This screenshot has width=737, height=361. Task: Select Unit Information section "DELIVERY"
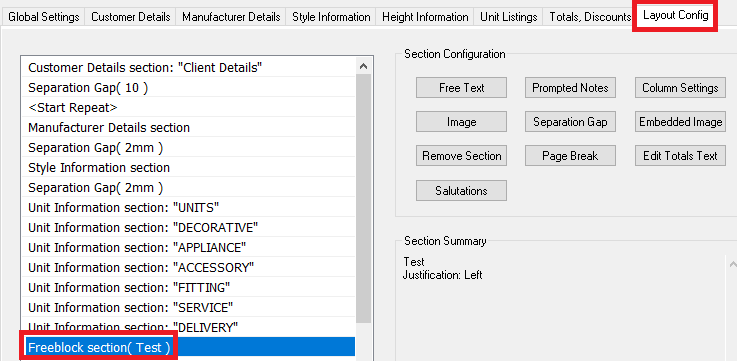coord(188,327)
